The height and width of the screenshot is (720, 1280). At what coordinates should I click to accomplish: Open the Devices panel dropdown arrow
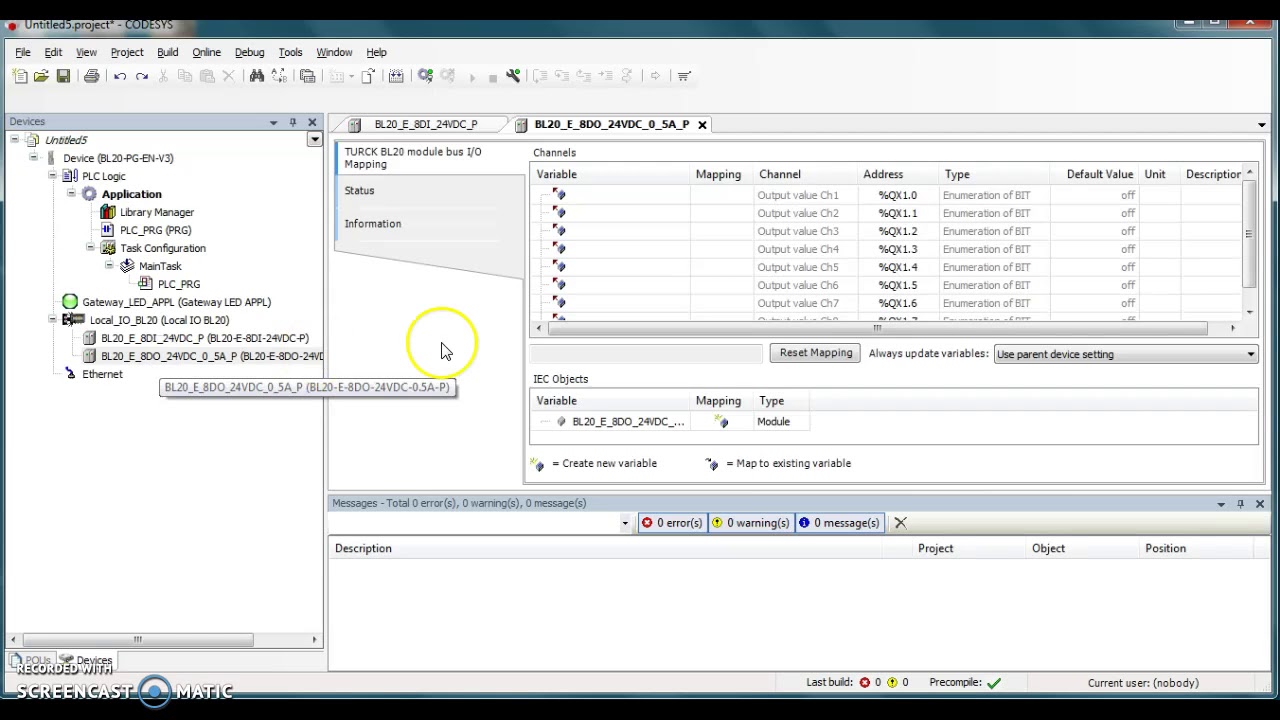[x=273, y=122]
